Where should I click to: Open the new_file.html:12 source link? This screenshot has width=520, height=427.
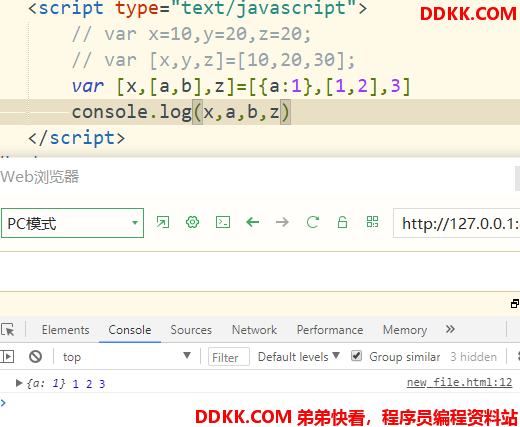(459, 382)
